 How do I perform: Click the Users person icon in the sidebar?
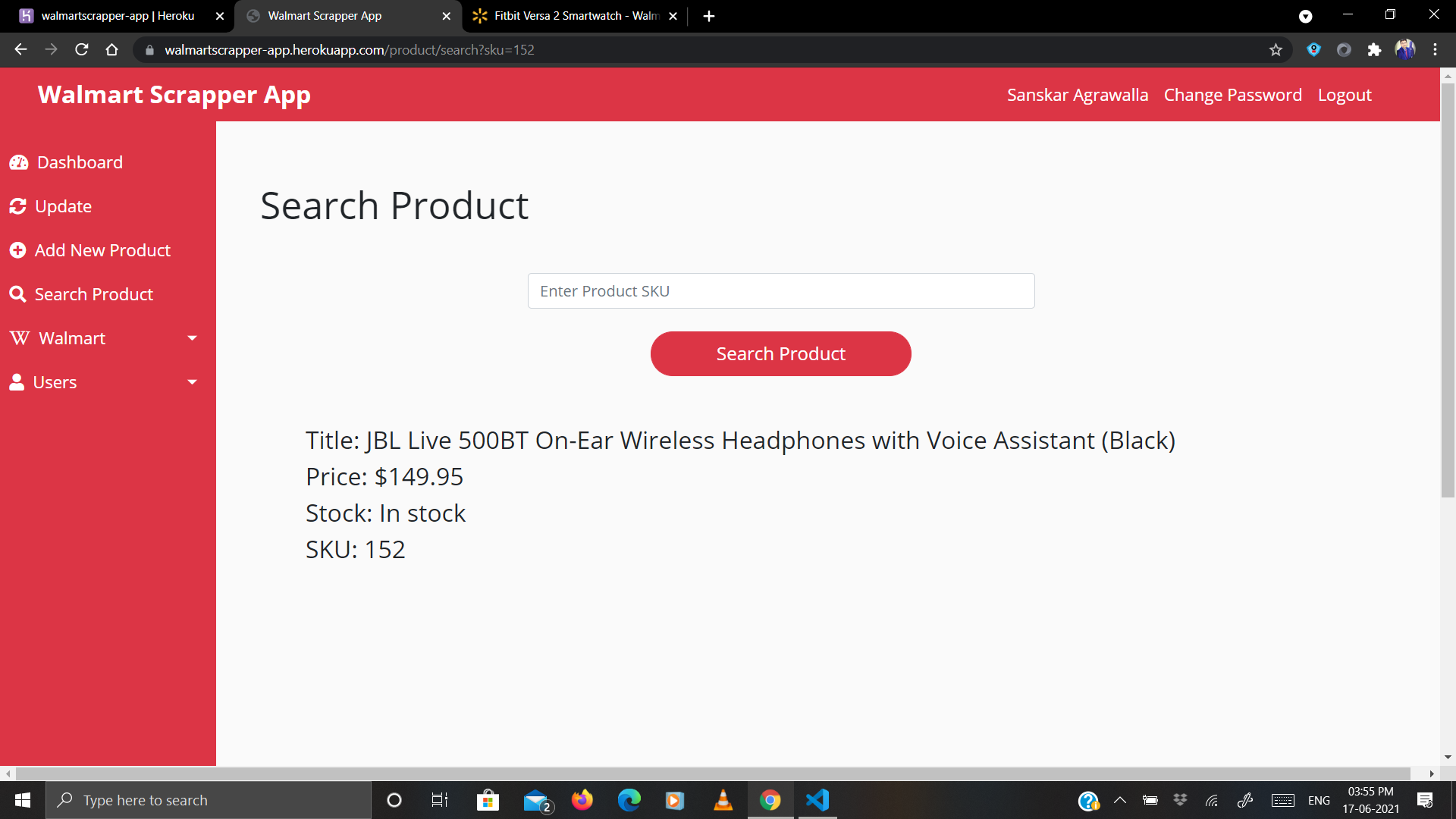click(x=17, y=382)
